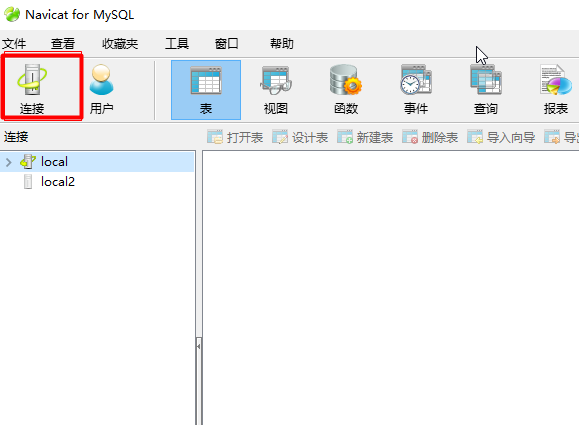Open the 帮助 help menu
The width and height of the screenshot is (579, 425).
click(282, 44)
